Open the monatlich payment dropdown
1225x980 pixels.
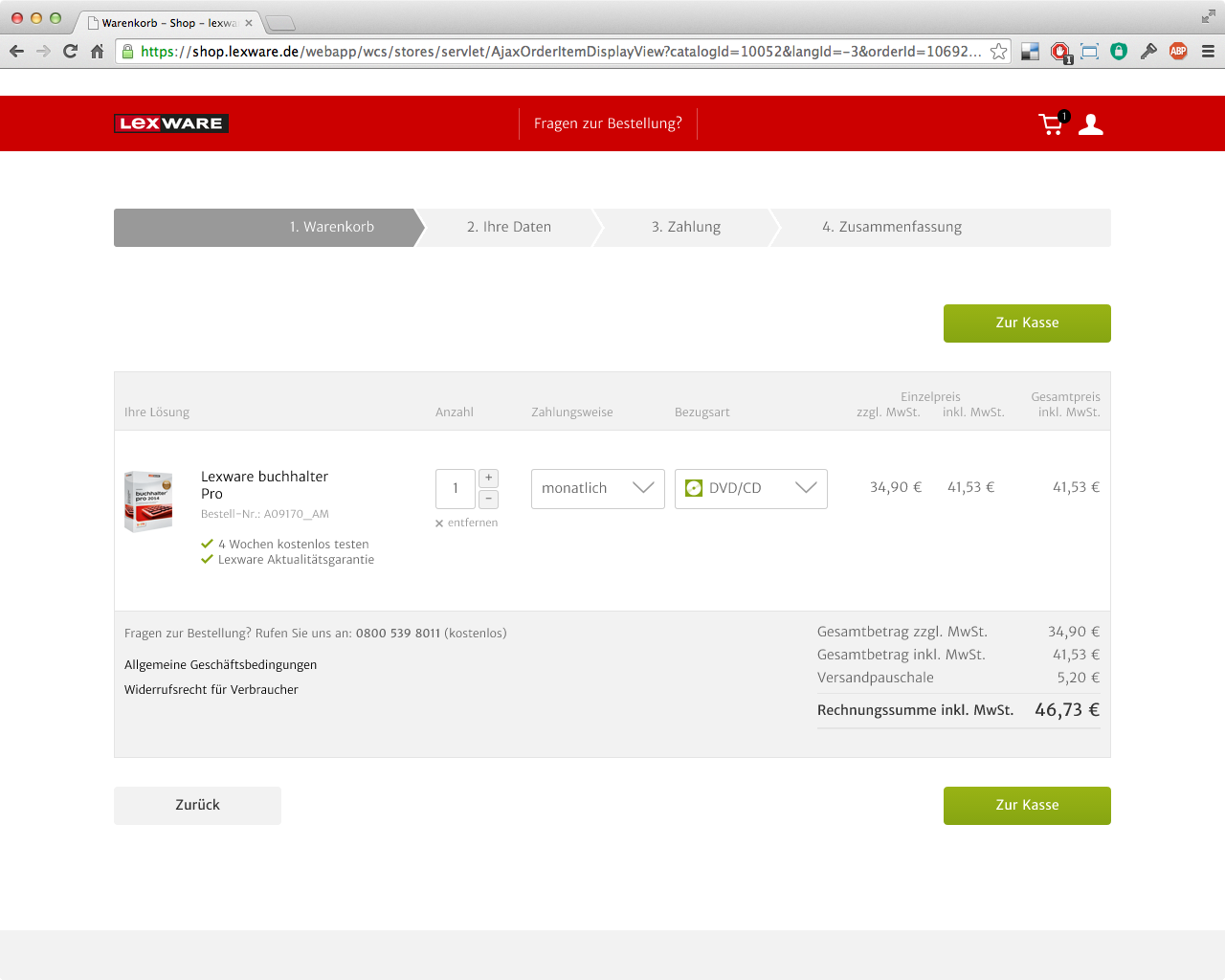598,489
